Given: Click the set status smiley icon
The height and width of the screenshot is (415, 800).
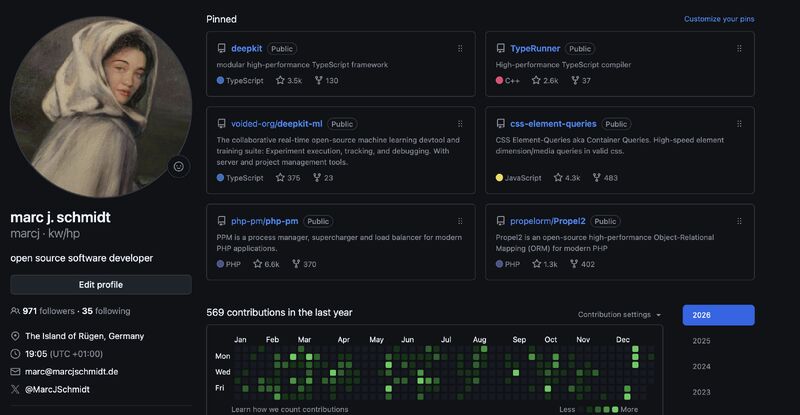Looking at the screenshot, I should (x=179, y=167).
